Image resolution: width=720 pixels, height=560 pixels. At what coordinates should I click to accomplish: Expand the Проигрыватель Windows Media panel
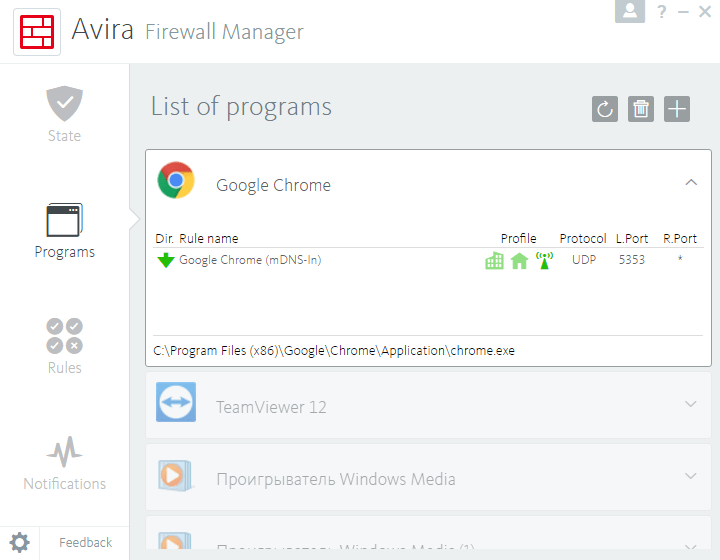[691, 476]
